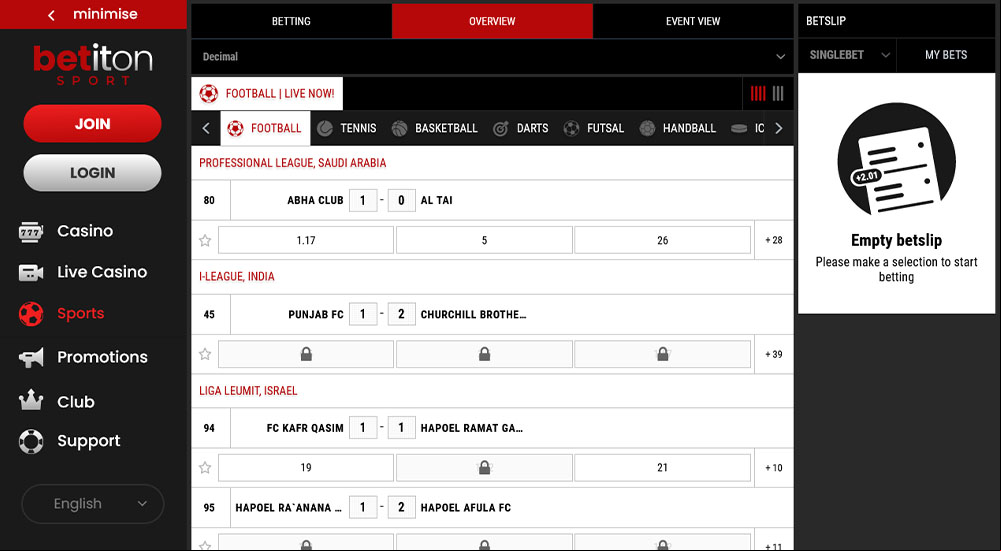Open the English language selector
Screen dimensions: 1001x551
click(93, 504)
